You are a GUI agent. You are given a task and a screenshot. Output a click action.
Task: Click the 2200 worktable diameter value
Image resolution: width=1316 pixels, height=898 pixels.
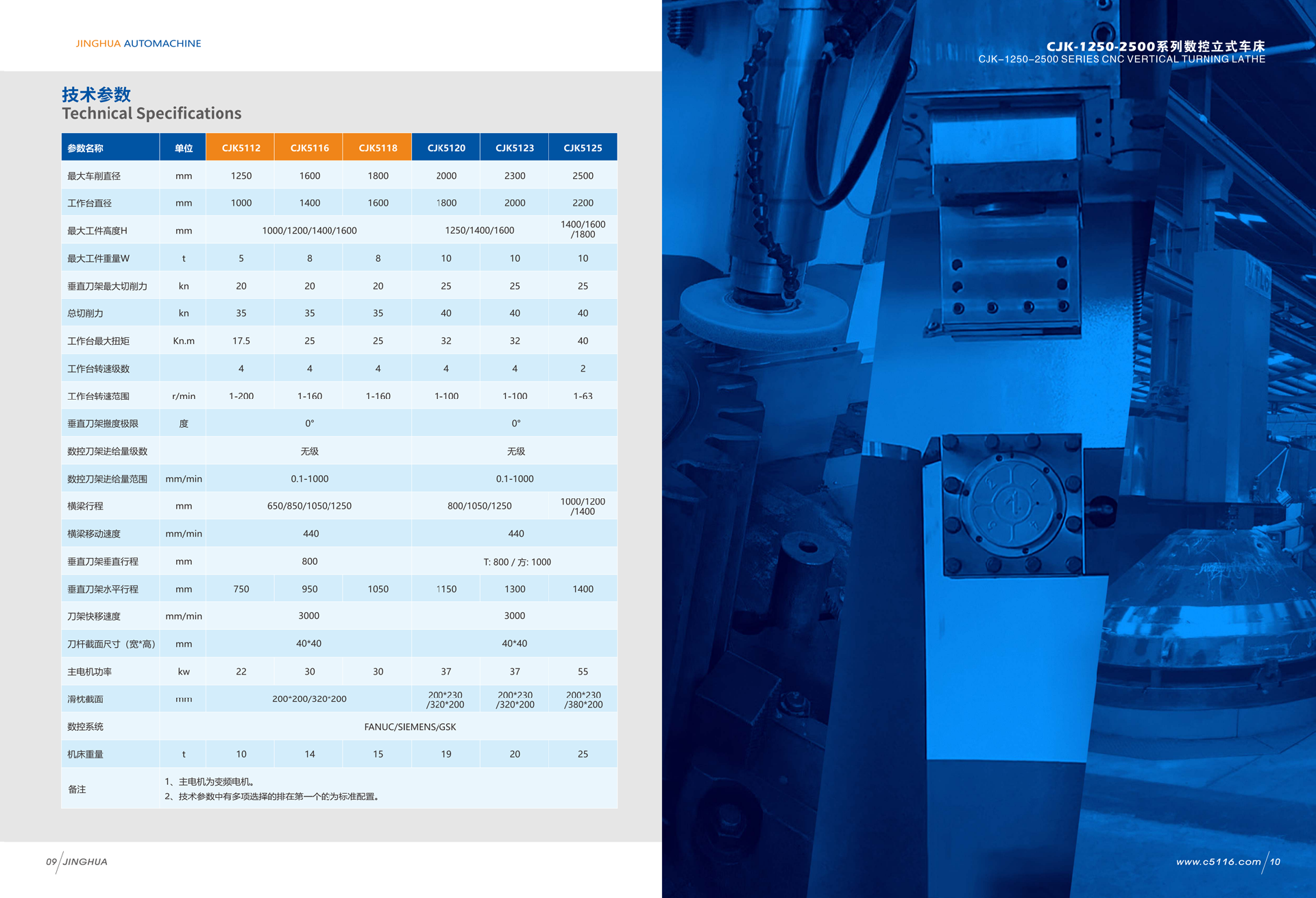pos(583,203)
